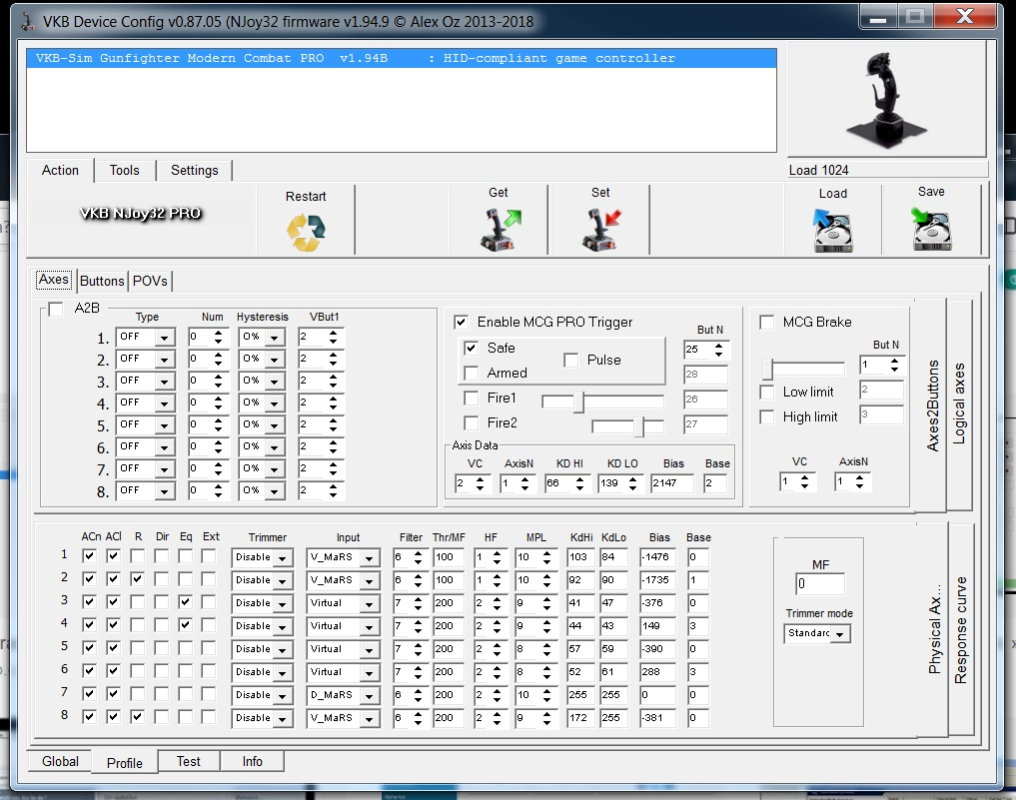Select the Response curve vertical tab
This screenshot has height=800, width=1016.
[961, 629]
